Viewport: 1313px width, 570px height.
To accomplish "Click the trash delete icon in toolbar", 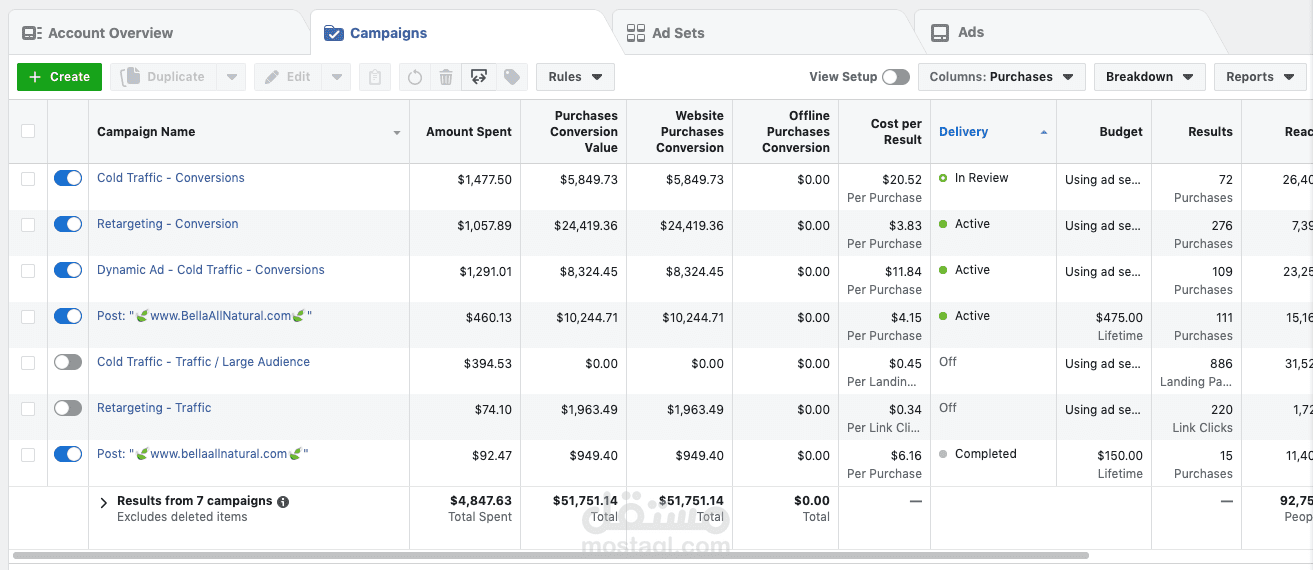I will click(446, 77).
